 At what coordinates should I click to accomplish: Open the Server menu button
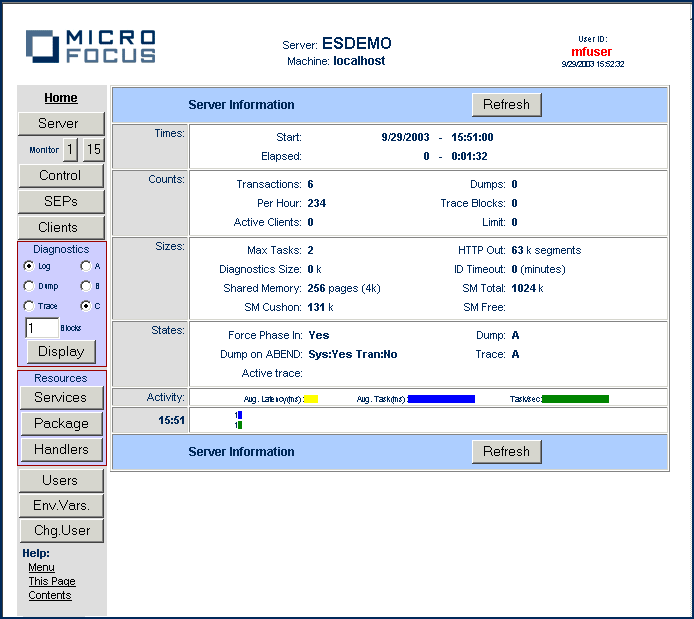[61, 123]
